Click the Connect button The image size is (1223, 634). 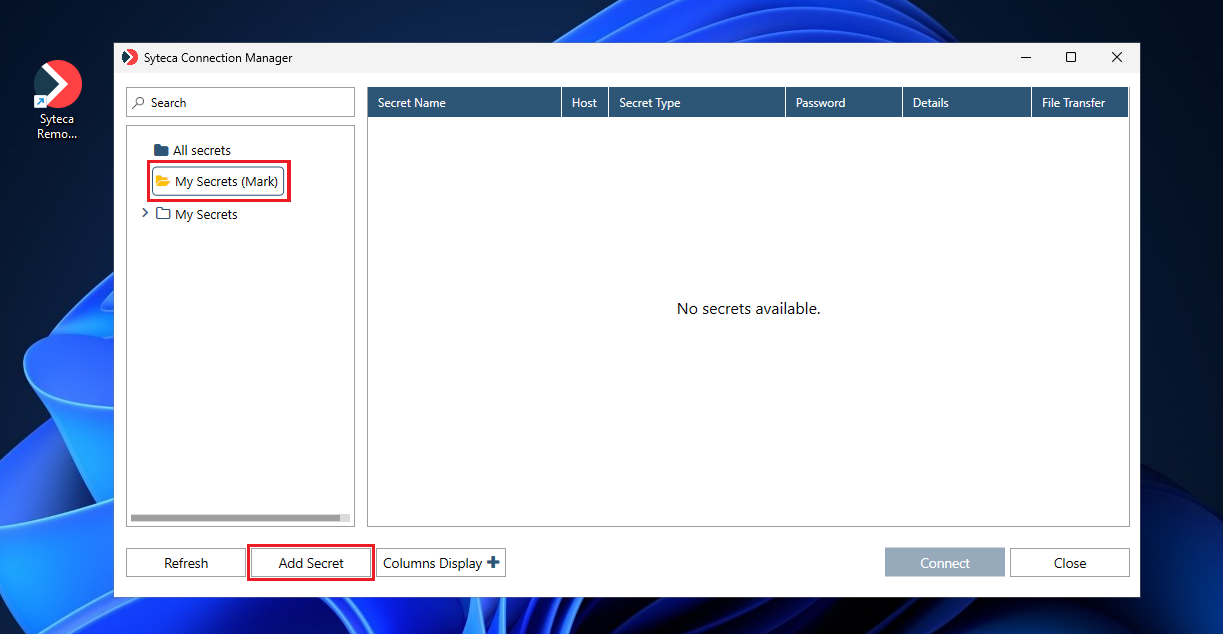[944, 563]
